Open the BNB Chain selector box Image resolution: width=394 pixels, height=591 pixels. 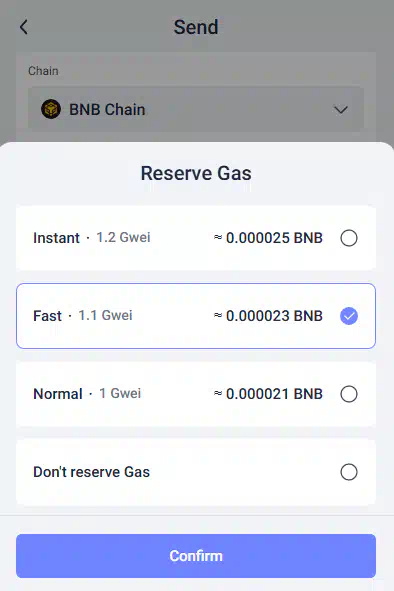196,109
